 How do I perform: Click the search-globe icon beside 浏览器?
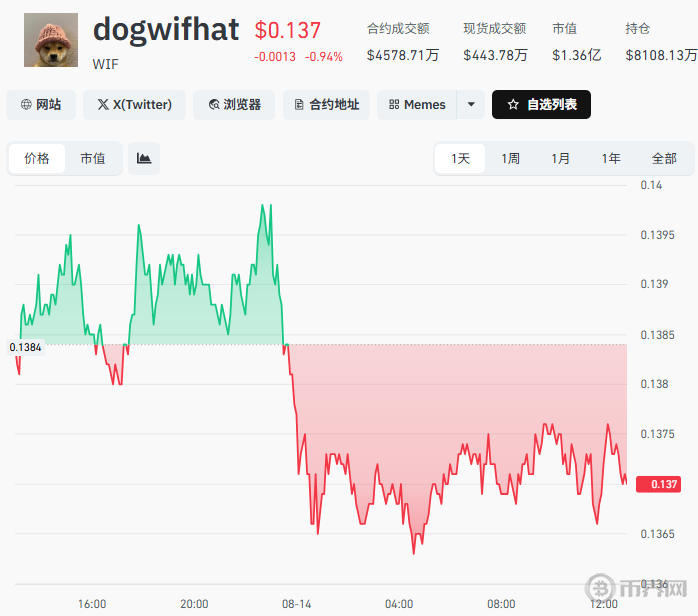(214, 105)
